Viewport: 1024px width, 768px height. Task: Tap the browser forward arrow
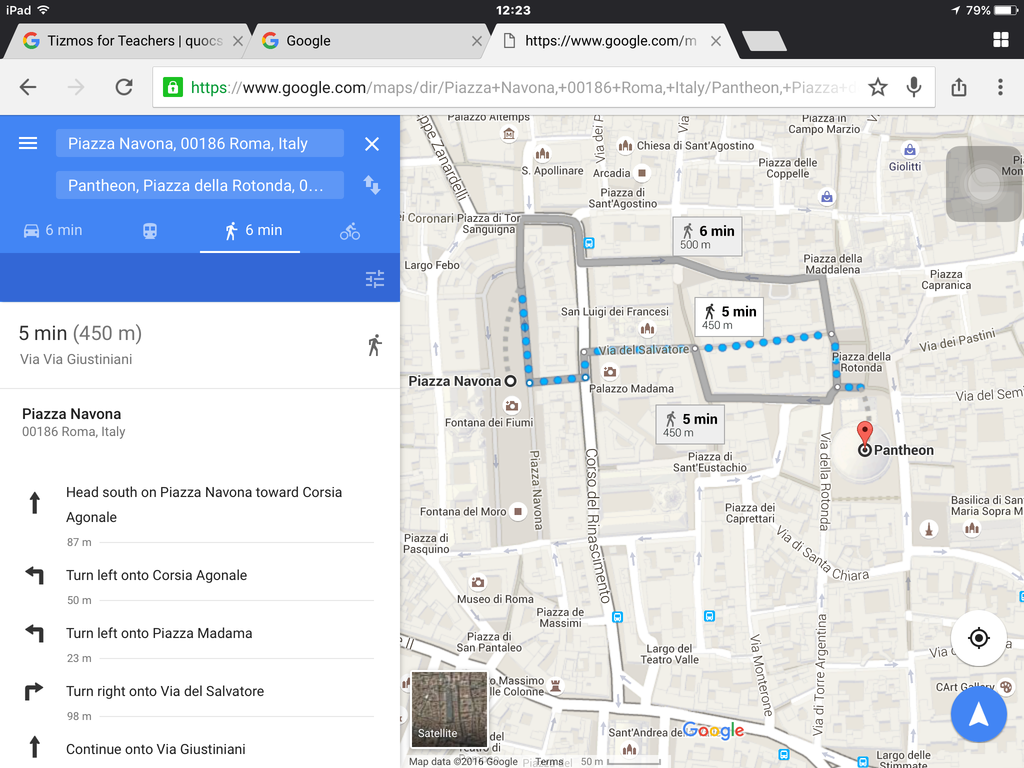click(x=76, y=87)
